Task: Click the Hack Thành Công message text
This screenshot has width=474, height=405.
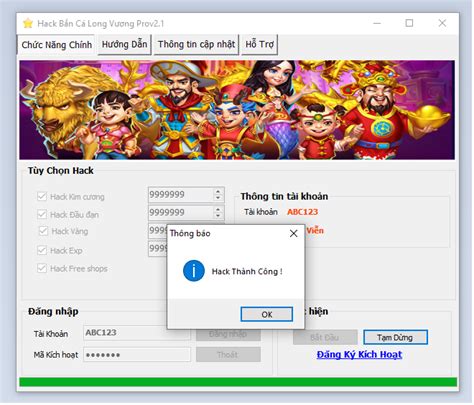Action: point(247,271)
